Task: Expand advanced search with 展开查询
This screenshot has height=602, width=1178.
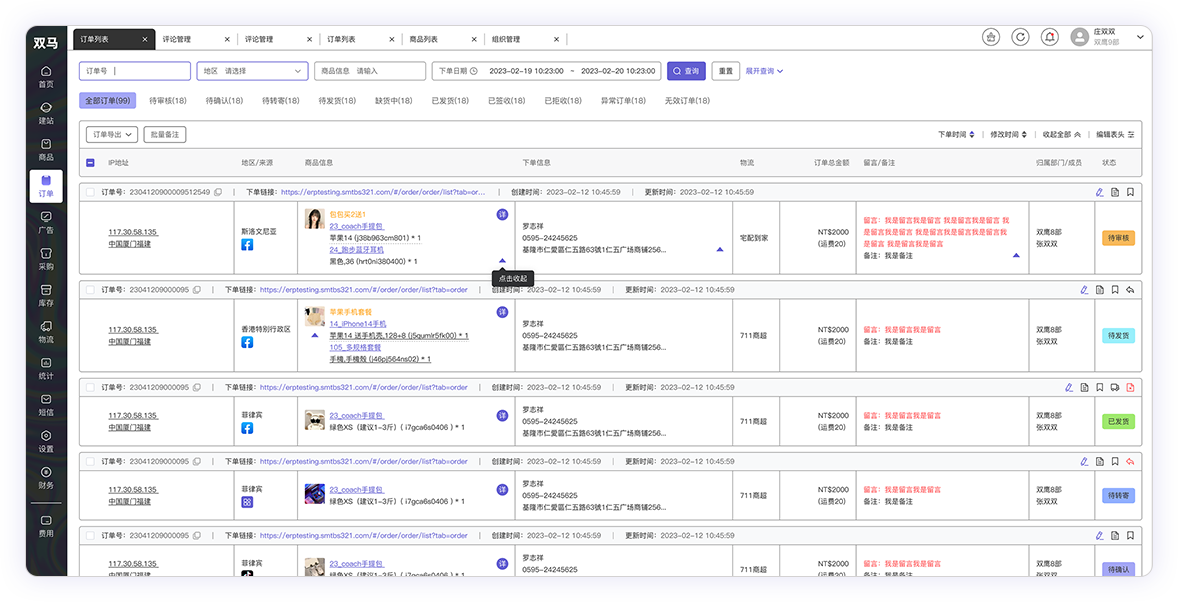Action: (764, 71)
